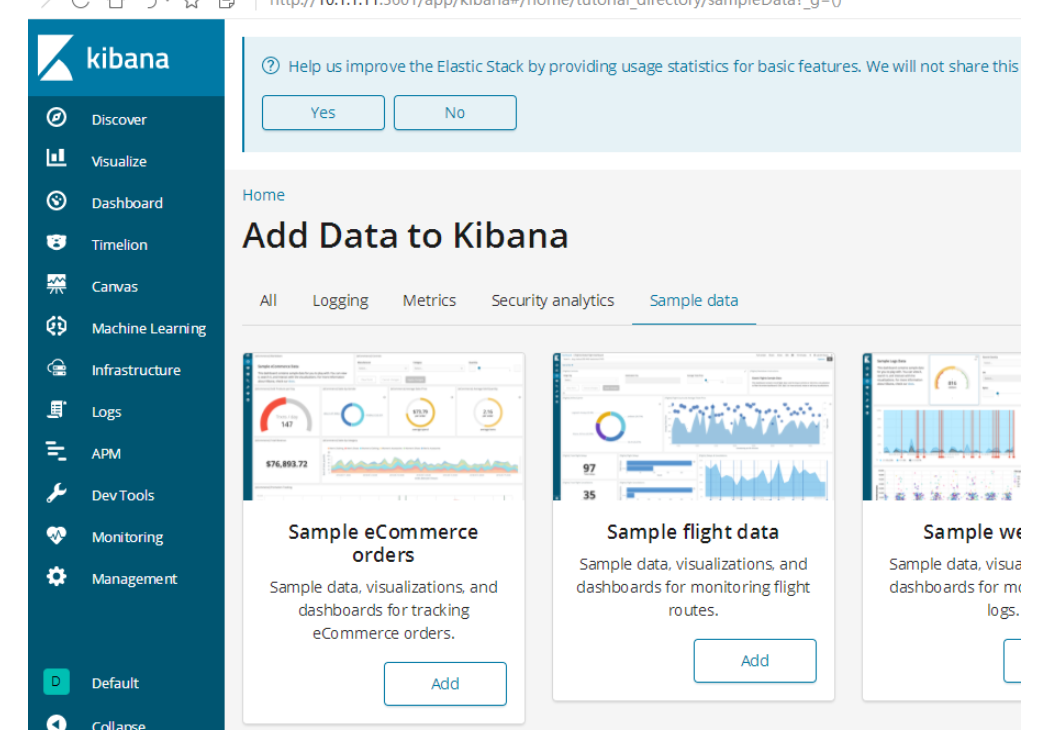Open Logs via its document icon
Image resolution: width=1044 pixels, height=741 pixels.
coord(57,409)
